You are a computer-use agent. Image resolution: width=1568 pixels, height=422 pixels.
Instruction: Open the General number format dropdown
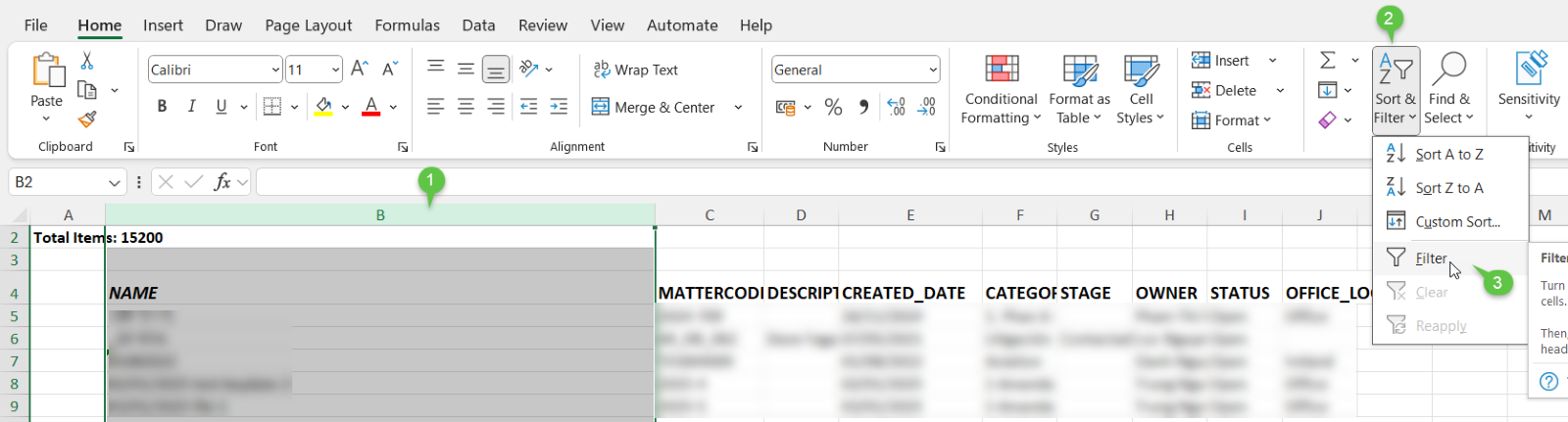[932, 70]
